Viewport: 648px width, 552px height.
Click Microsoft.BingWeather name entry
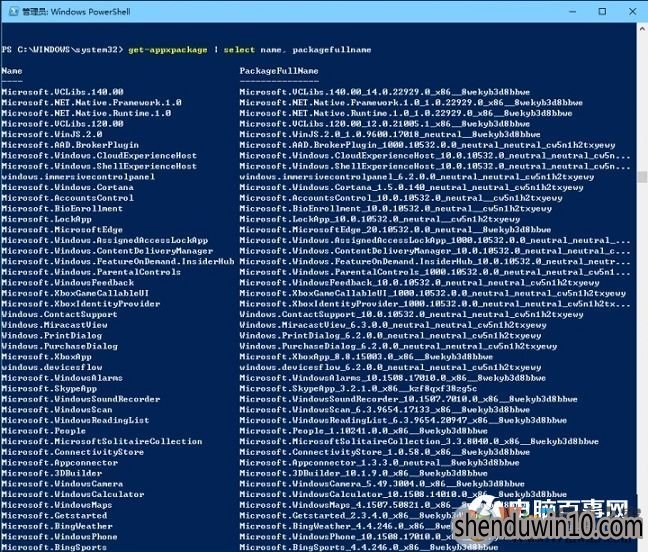57,526
